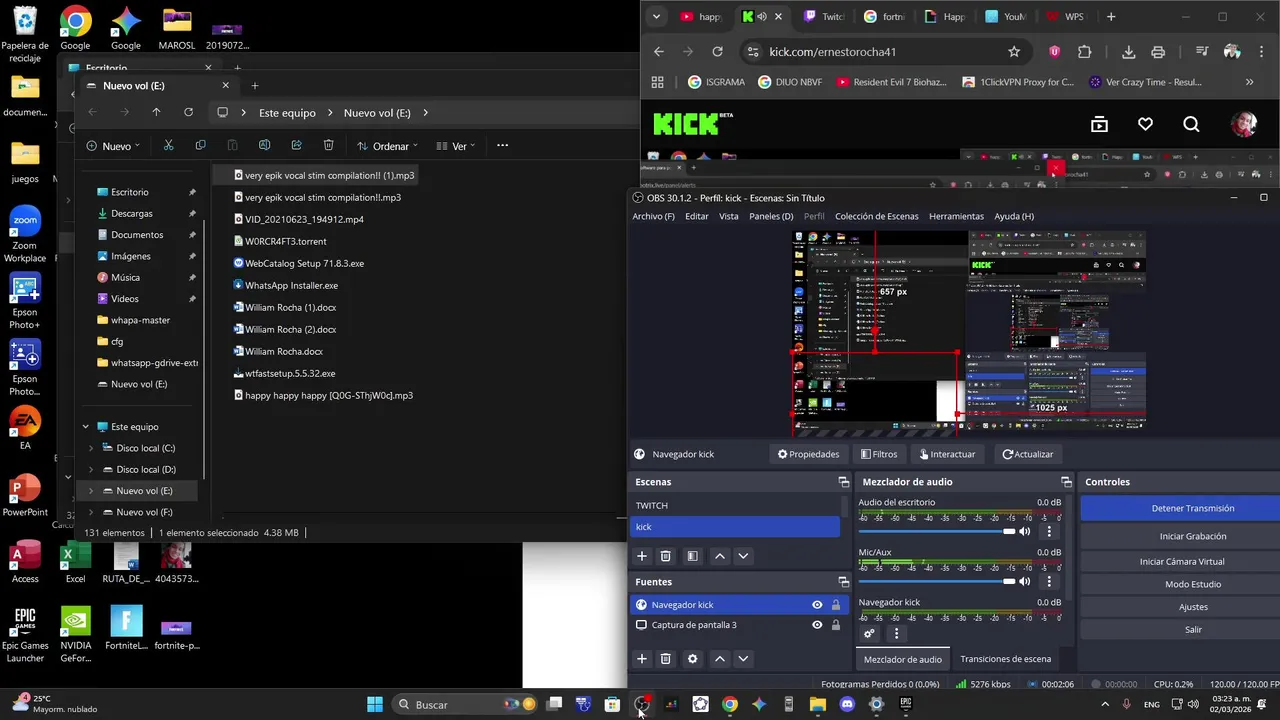Move source up in the Fuentes panel
Screen dimensions: 1280x720
[719, 659]
